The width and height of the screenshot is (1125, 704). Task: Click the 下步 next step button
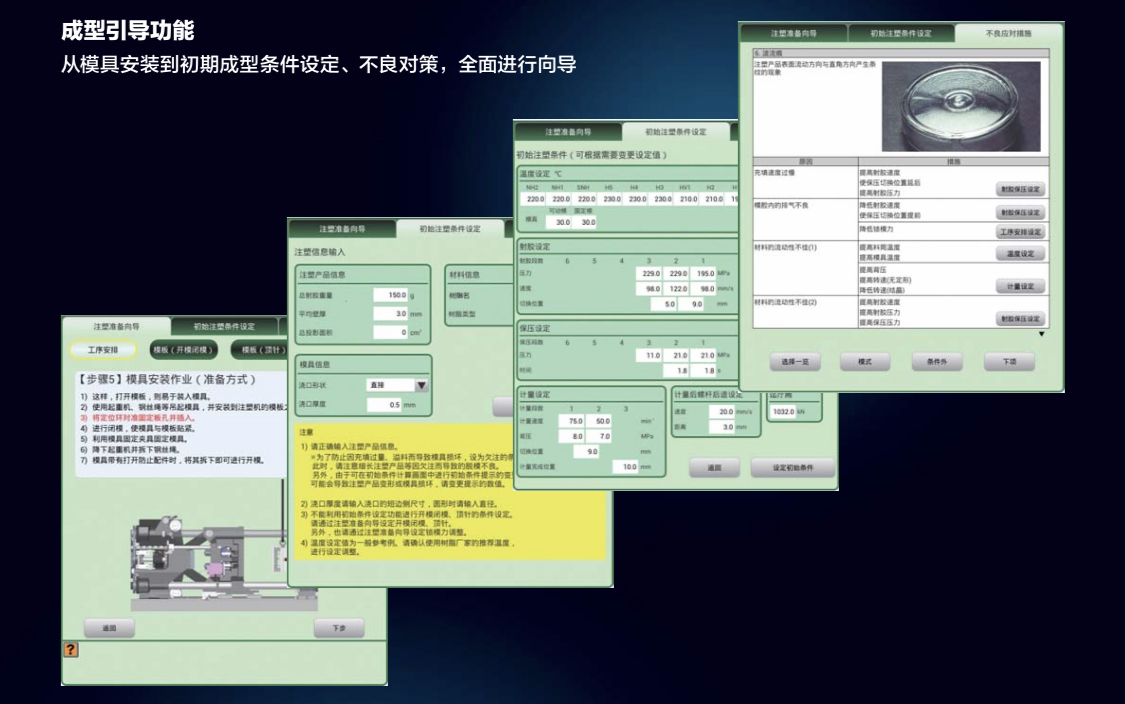pyautogui.click(x=338, y=628)
